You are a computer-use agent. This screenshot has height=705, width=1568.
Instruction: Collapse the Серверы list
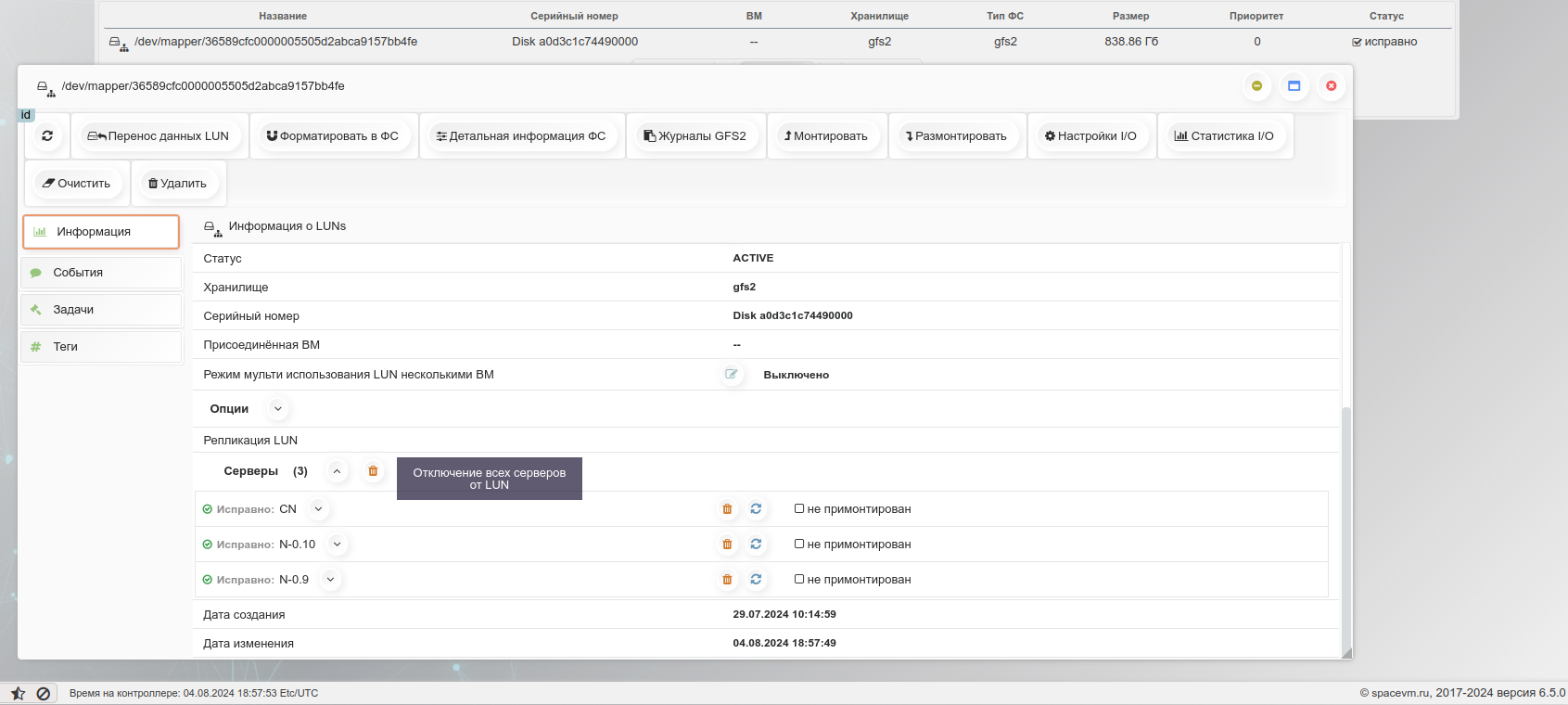(x=337, y=471)
